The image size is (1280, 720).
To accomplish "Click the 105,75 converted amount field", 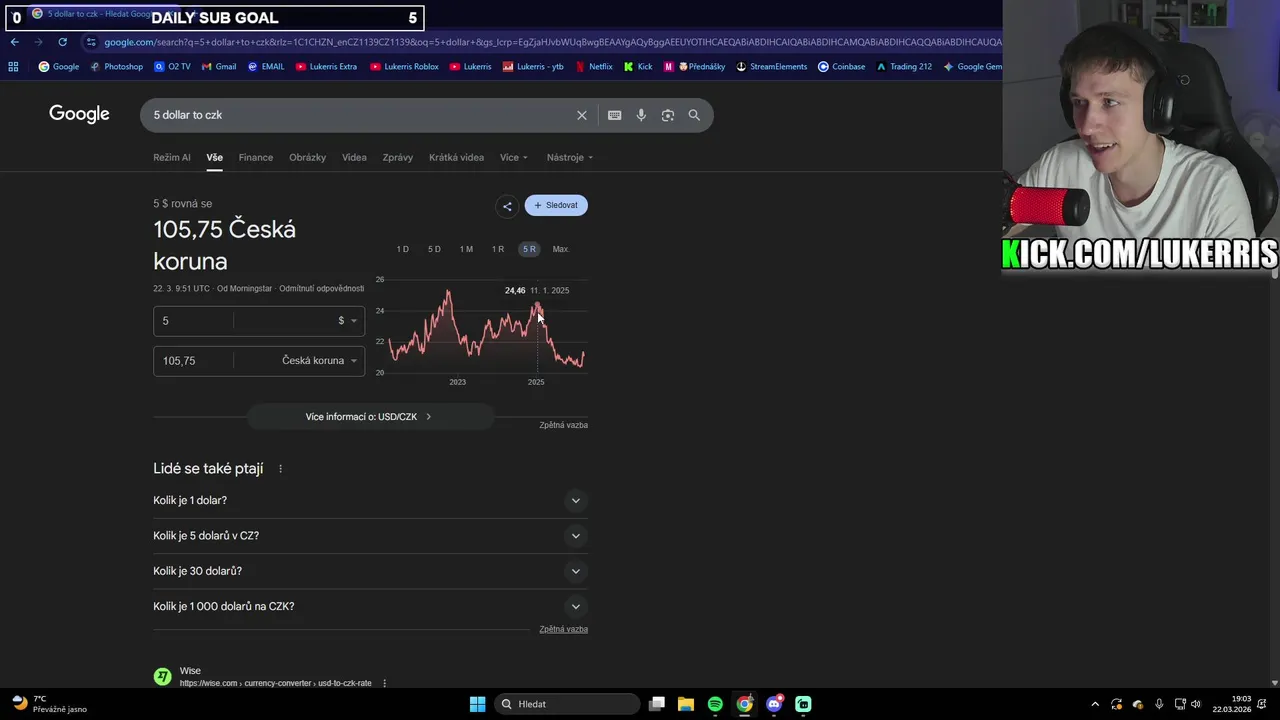I will pos(193,361).
